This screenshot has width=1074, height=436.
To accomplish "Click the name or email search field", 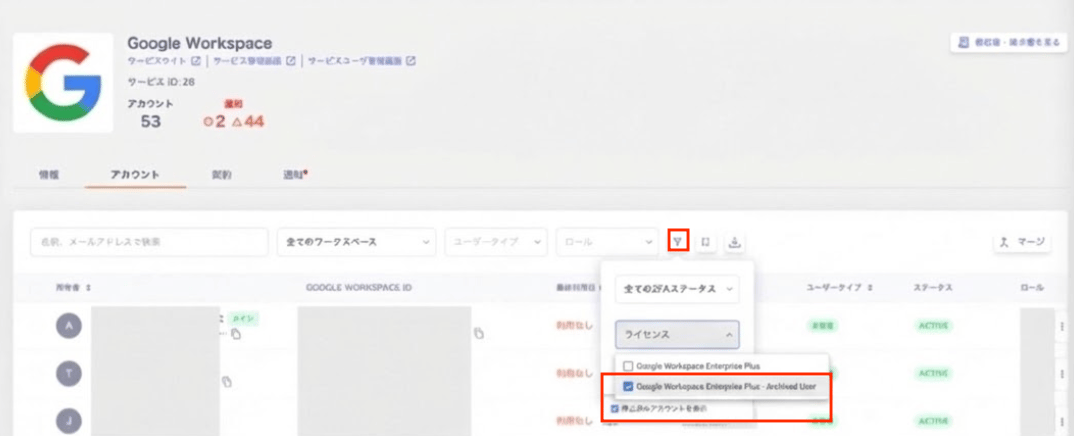I will [x=149, y=242].
